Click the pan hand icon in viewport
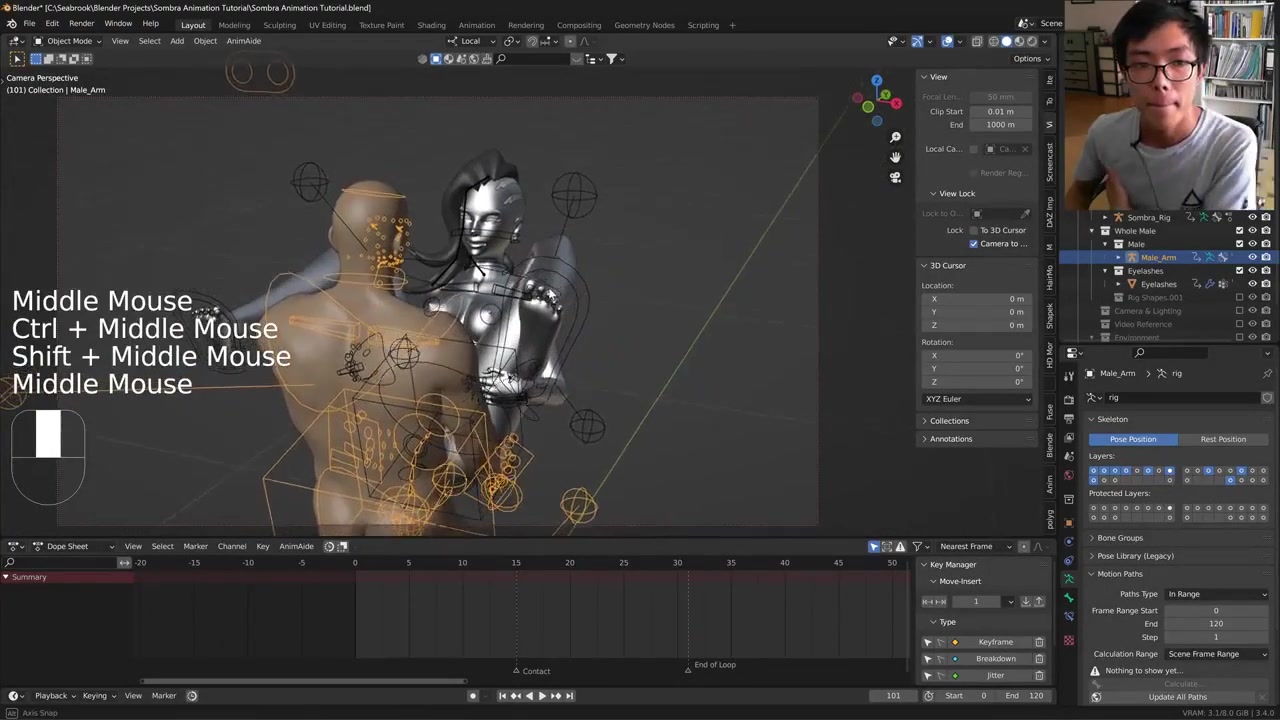This screenshot has width=1280, height=720. [x=895, y=157]
